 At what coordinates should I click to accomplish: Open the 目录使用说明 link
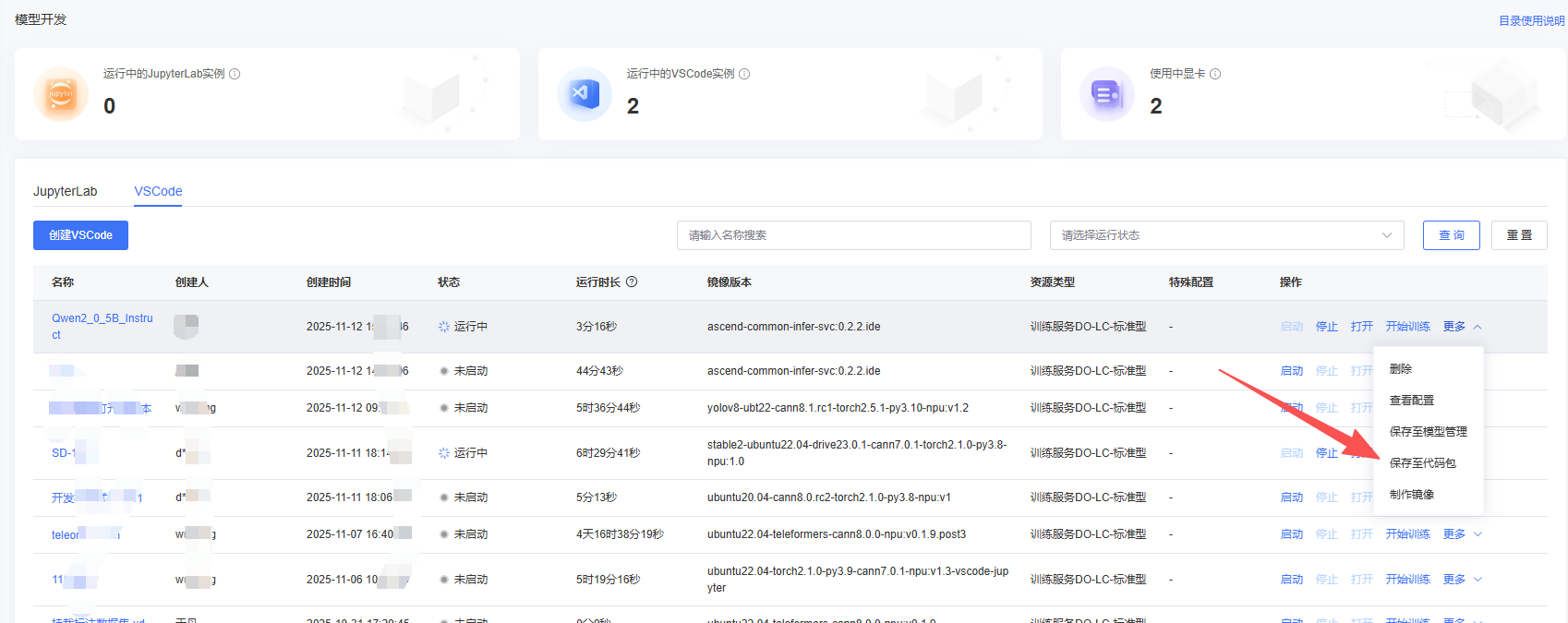pyautogui.click(x=1531, y=20)
